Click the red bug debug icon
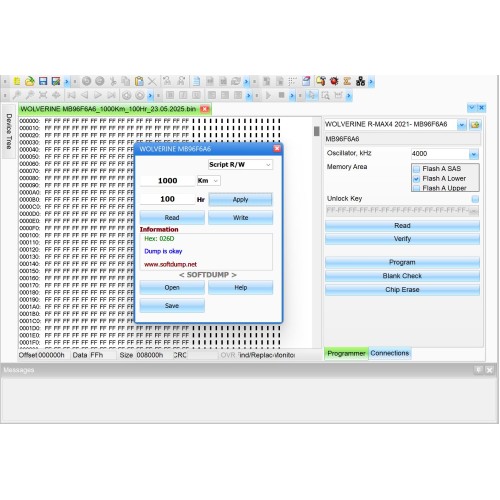Viewport: 500px width, 500px height. click(334, 81)
